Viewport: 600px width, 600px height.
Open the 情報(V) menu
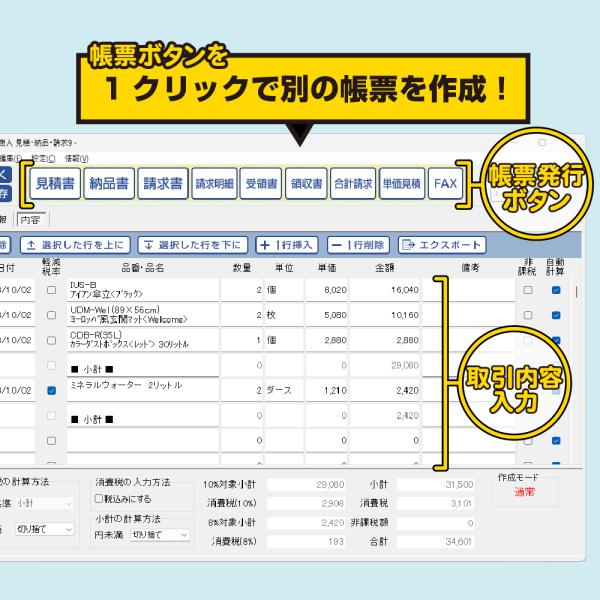coord(75,158)
